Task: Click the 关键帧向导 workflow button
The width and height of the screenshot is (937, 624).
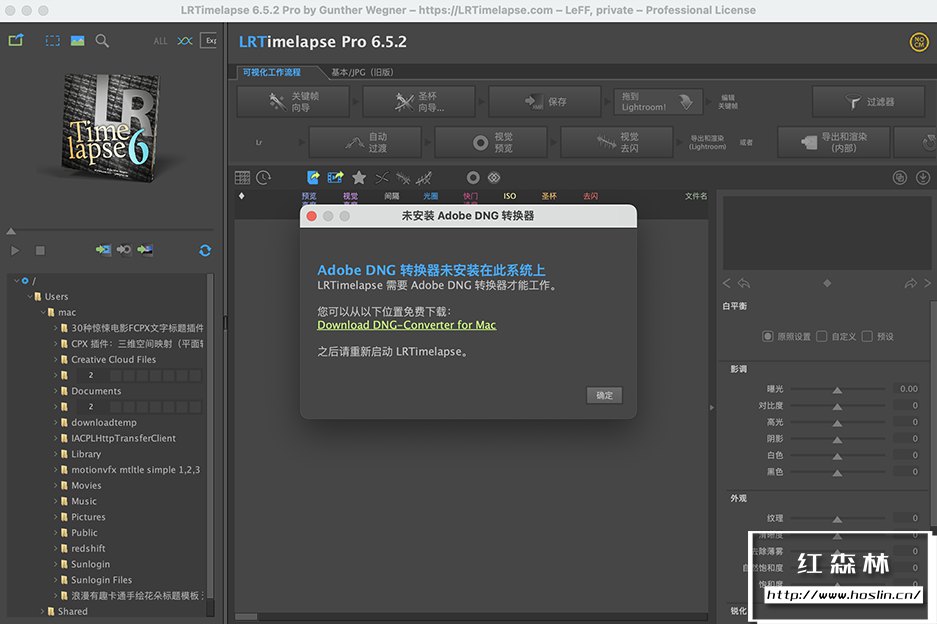Action: point(293,102)
